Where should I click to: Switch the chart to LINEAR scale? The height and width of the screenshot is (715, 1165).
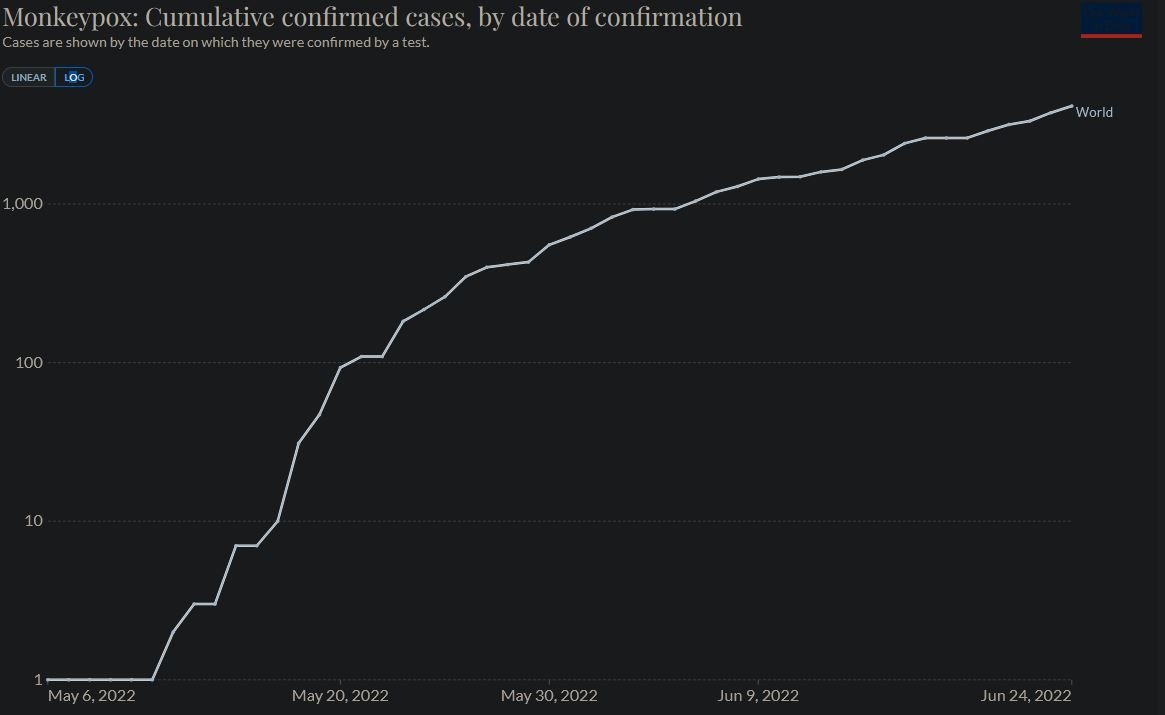(x=29, y=78)
